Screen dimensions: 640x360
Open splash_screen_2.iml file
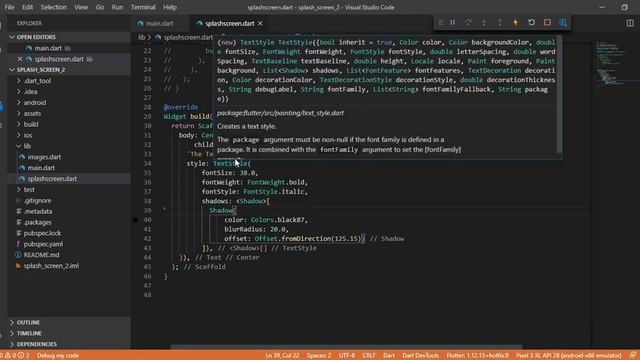(69, 266)
